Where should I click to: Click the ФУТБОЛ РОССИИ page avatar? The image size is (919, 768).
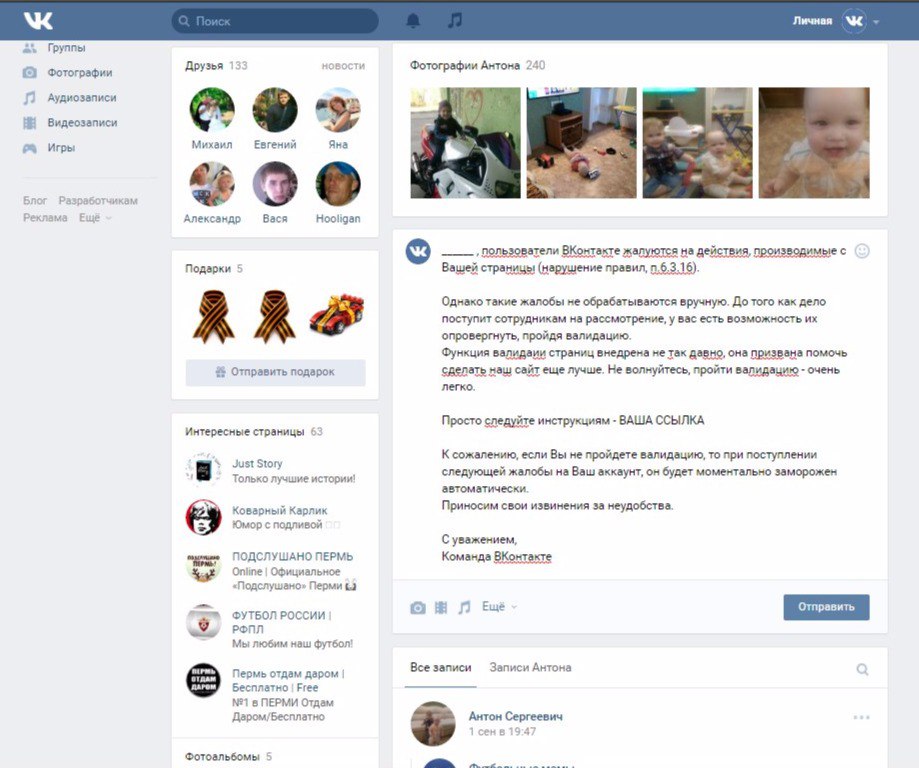coord(203,622)
